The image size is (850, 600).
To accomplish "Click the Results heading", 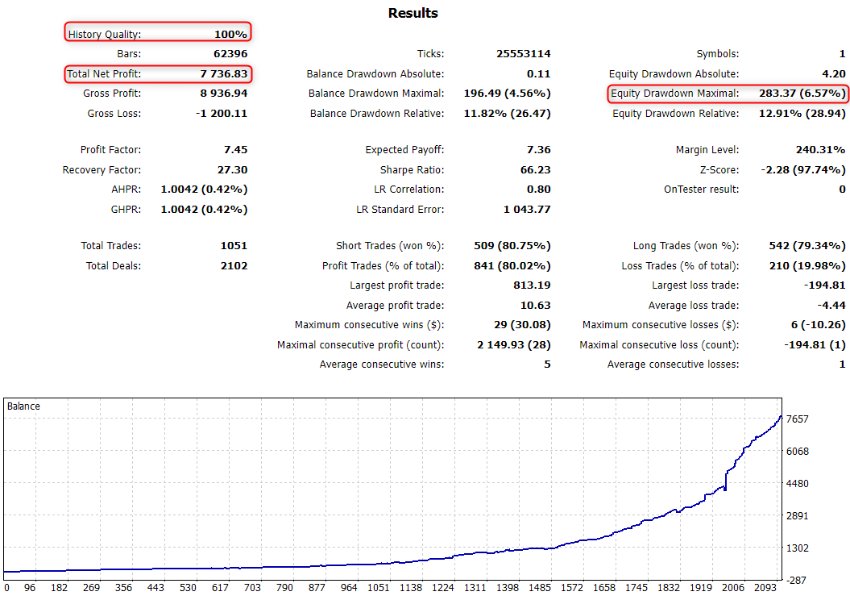I will point(412,13).
